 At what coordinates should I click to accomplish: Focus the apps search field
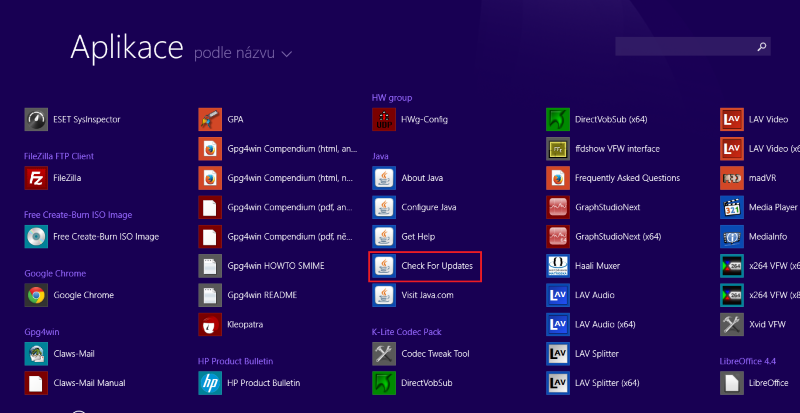(693, 46)
